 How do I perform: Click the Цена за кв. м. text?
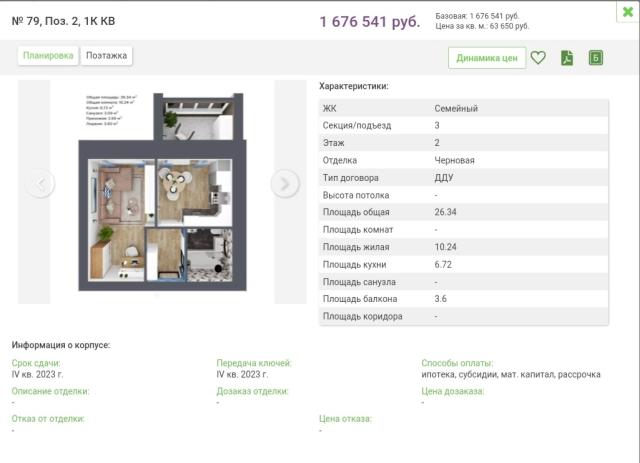pyautogui.click(x=483, y=26)
